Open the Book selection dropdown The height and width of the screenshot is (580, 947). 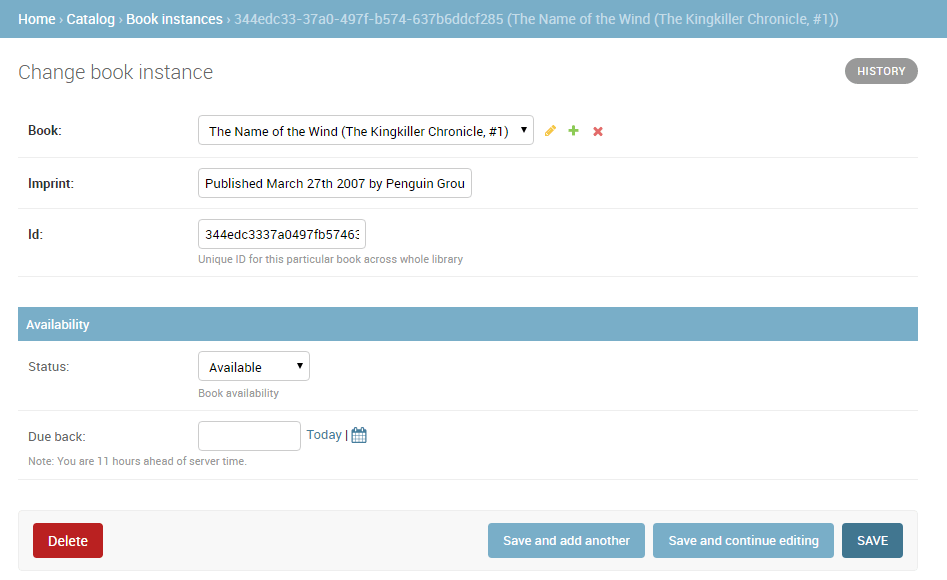pyautogui.click(x=365, y=130)
